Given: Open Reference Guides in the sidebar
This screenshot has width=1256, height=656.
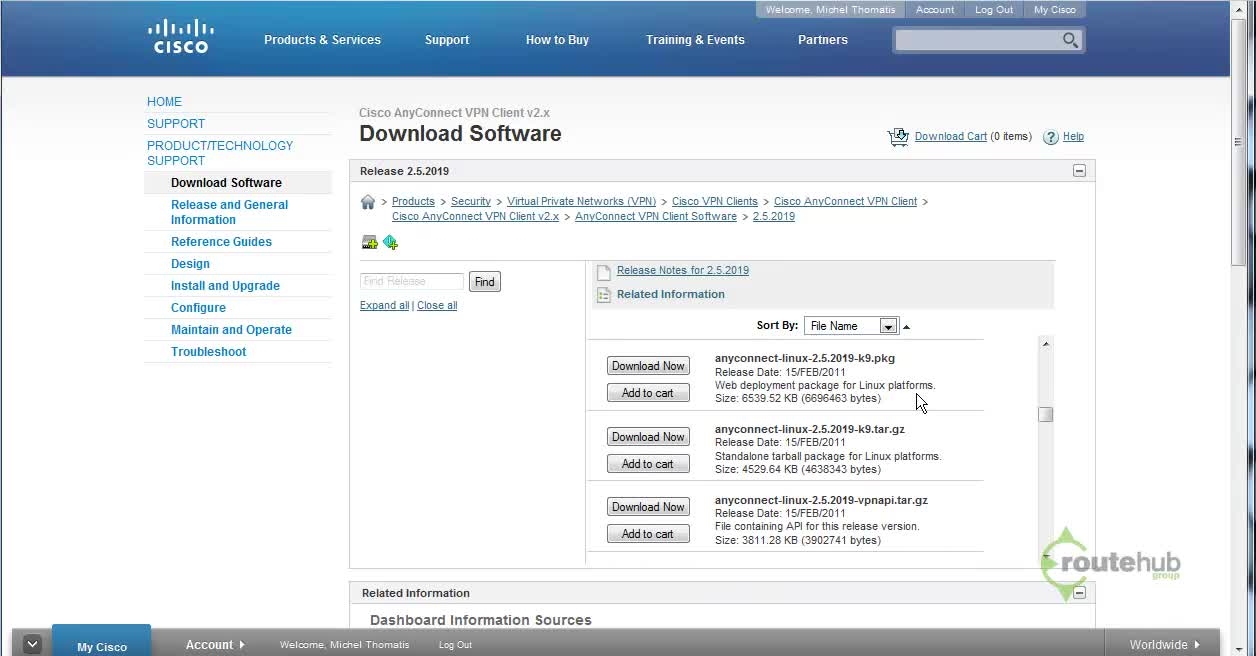Looking at the screenshot, I should [221, 242].
